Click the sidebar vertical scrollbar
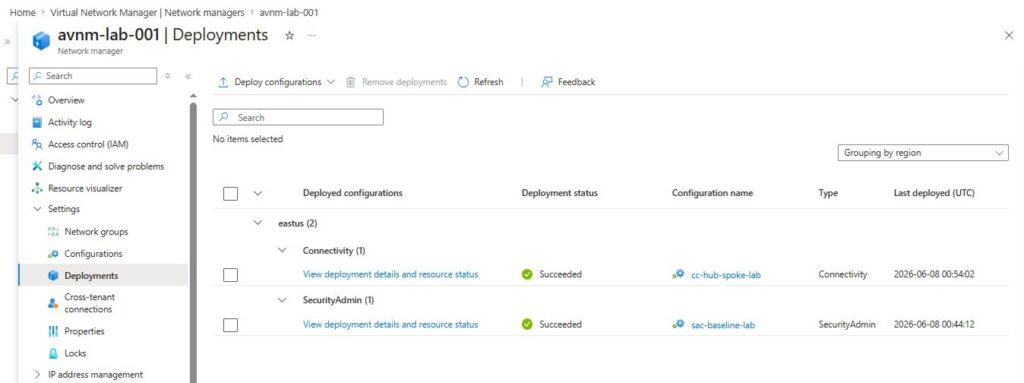The width and height of the screenshot is (1024, 383). pos(193,242)
